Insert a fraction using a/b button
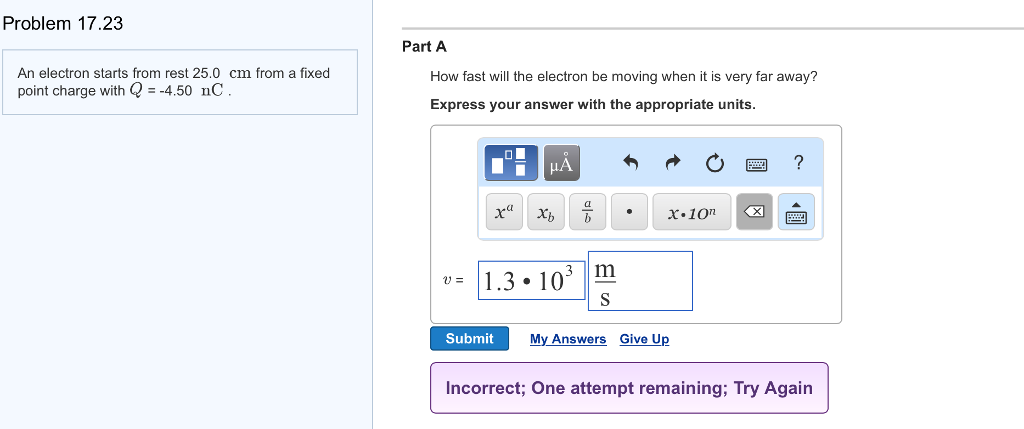Screen dimensions: 1024x429 point(588,212)
